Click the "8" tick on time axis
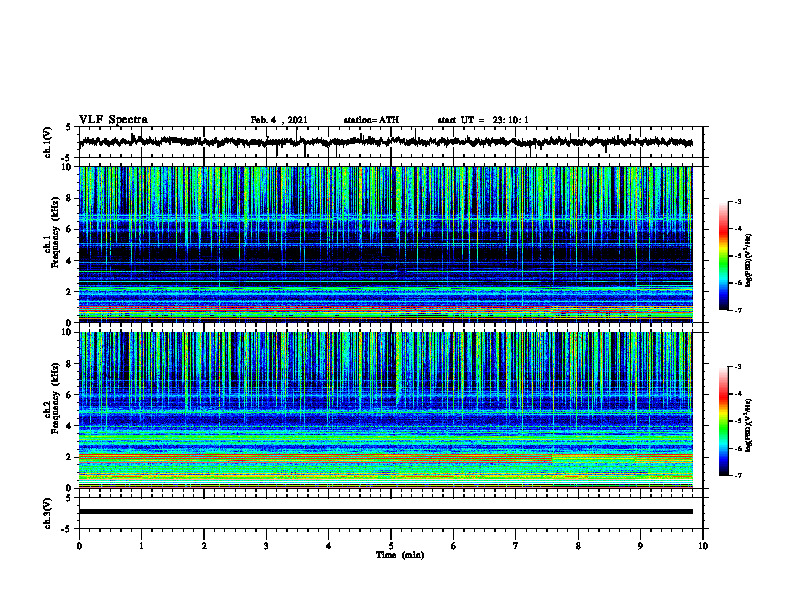792x612 pixels. (x=578, y=546)
